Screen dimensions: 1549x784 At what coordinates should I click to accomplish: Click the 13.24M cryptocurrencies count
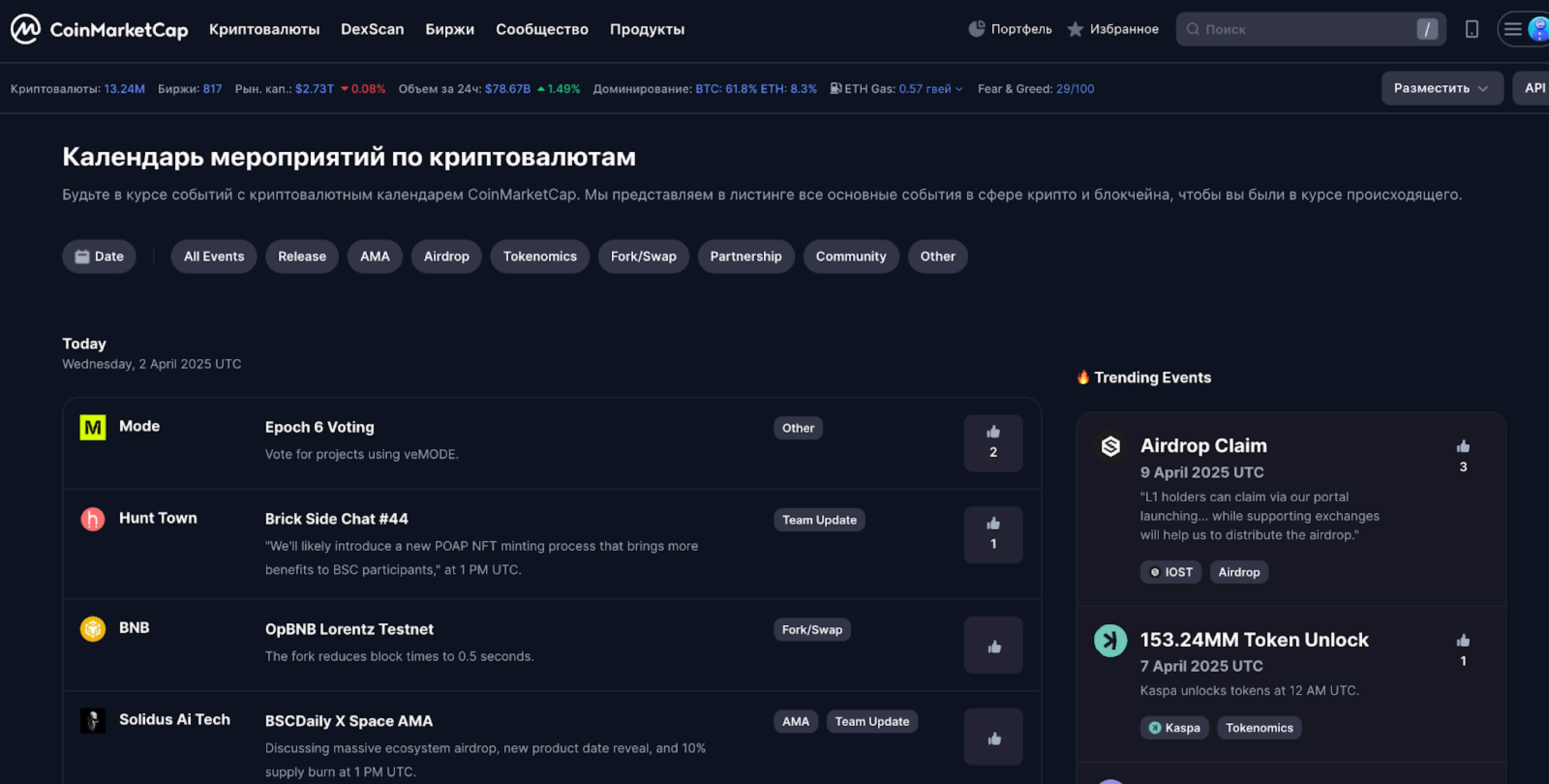coord(125,89)
